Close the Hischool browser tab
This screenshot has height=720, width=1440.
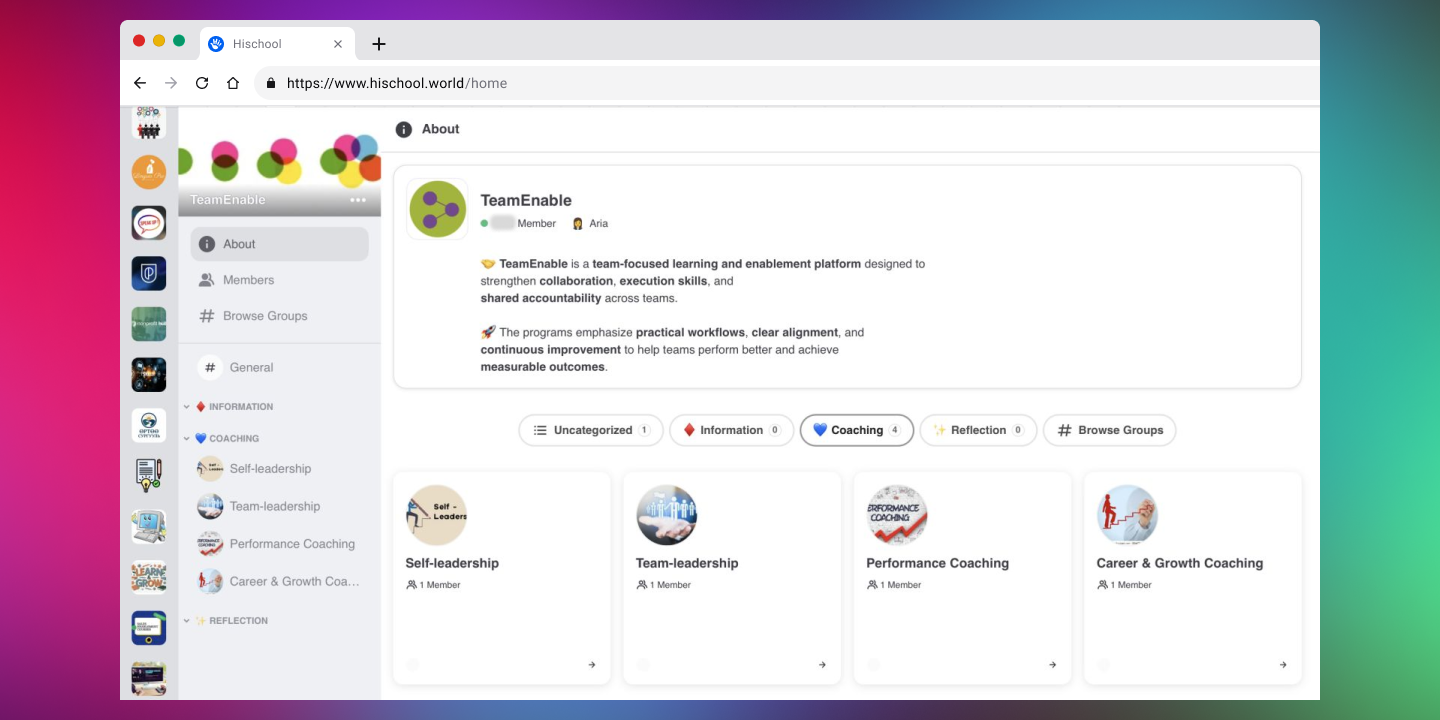(338, 44)
